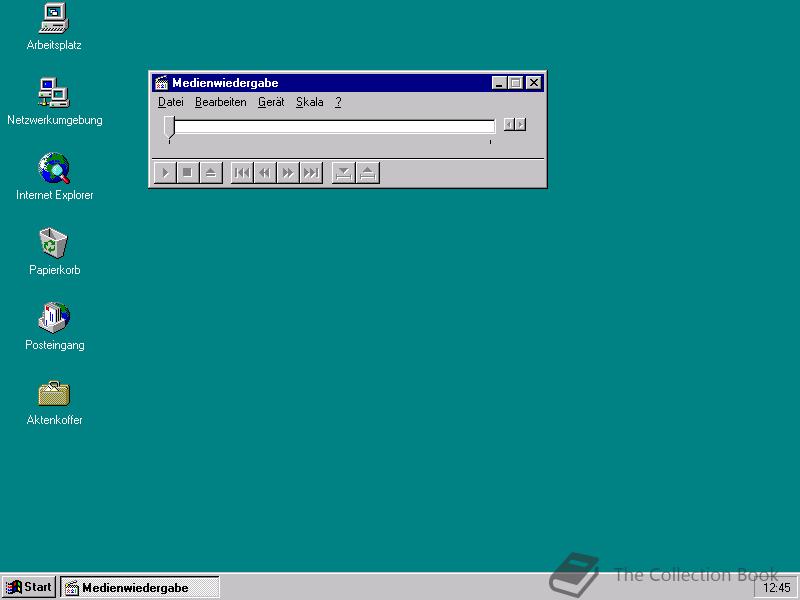Open the Gerät menu
This screenshot has height=600, width=800.
click(271, 102)
